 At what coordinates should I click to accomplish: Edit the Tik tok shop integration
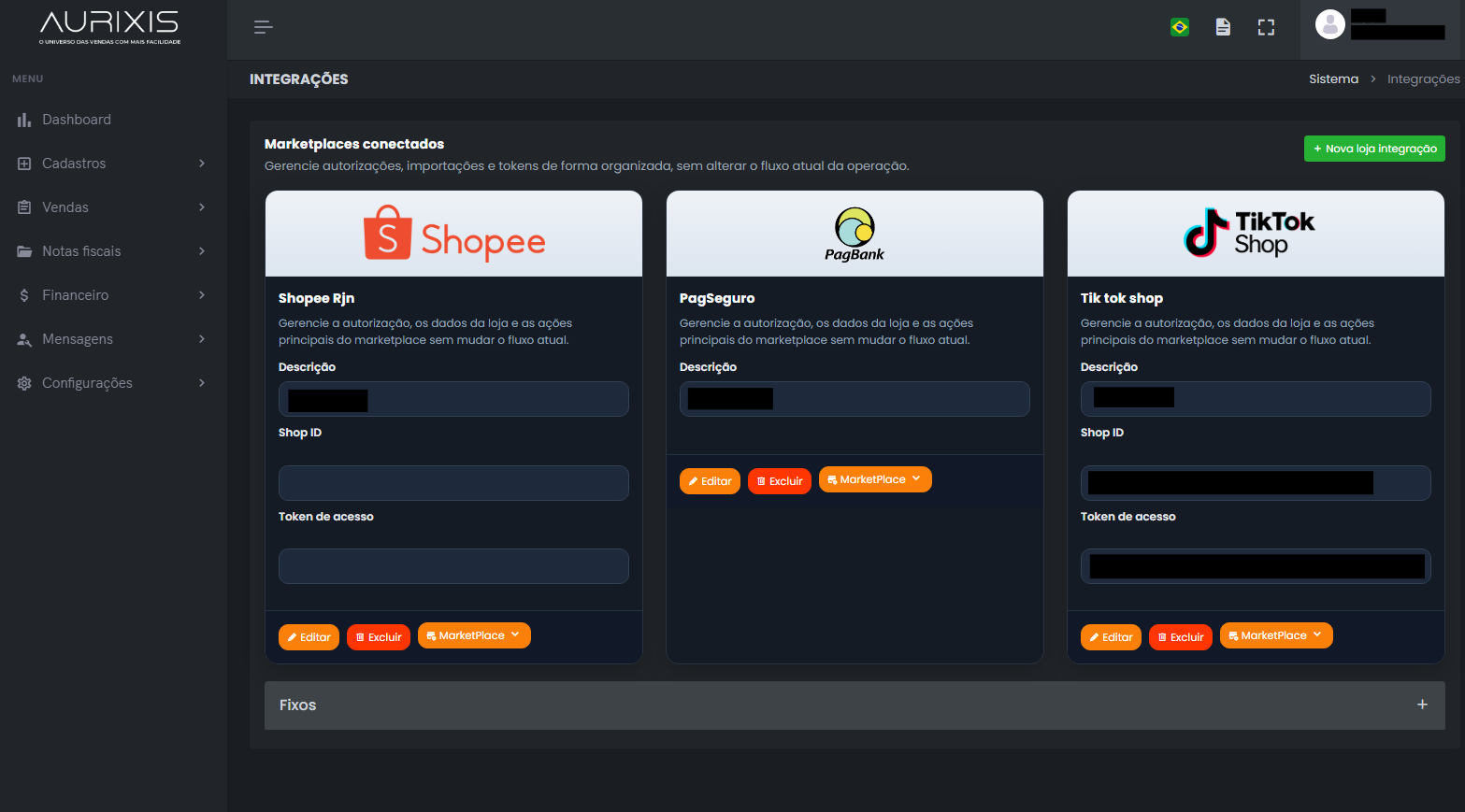click(1111, 637)
